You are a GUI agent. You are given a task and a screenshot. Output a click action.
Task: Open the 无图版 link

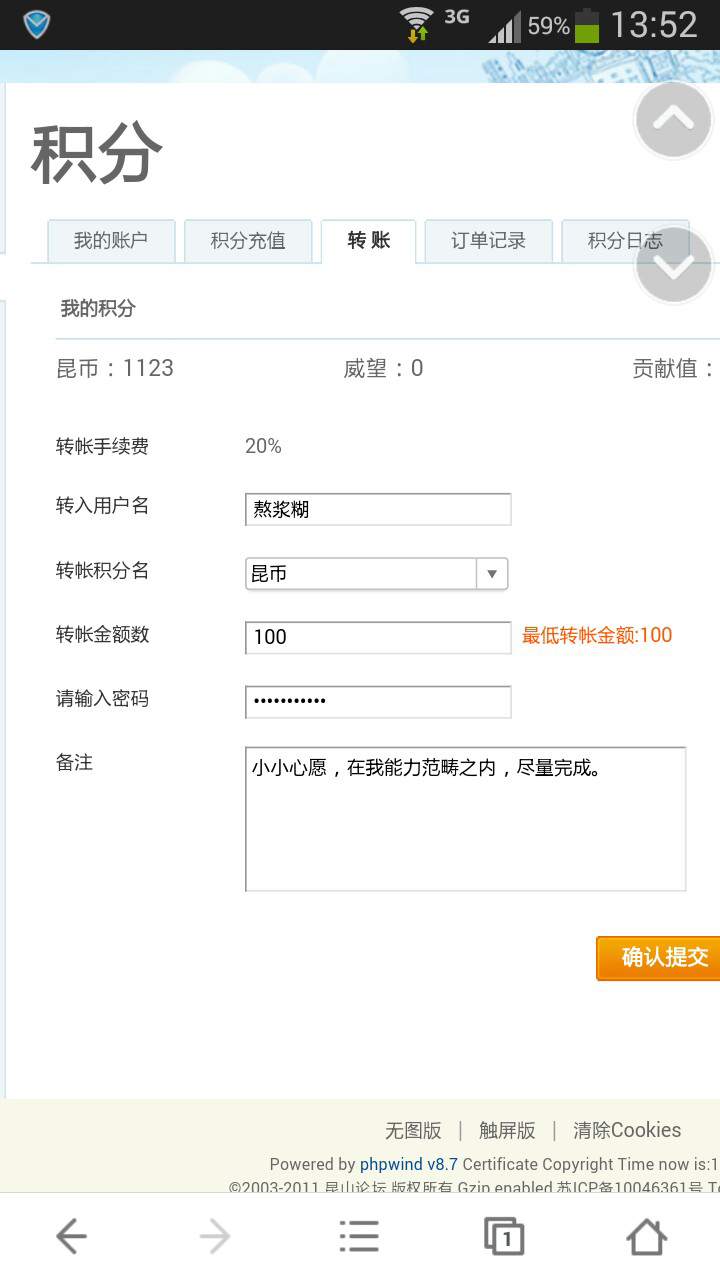click(413, 1130)
